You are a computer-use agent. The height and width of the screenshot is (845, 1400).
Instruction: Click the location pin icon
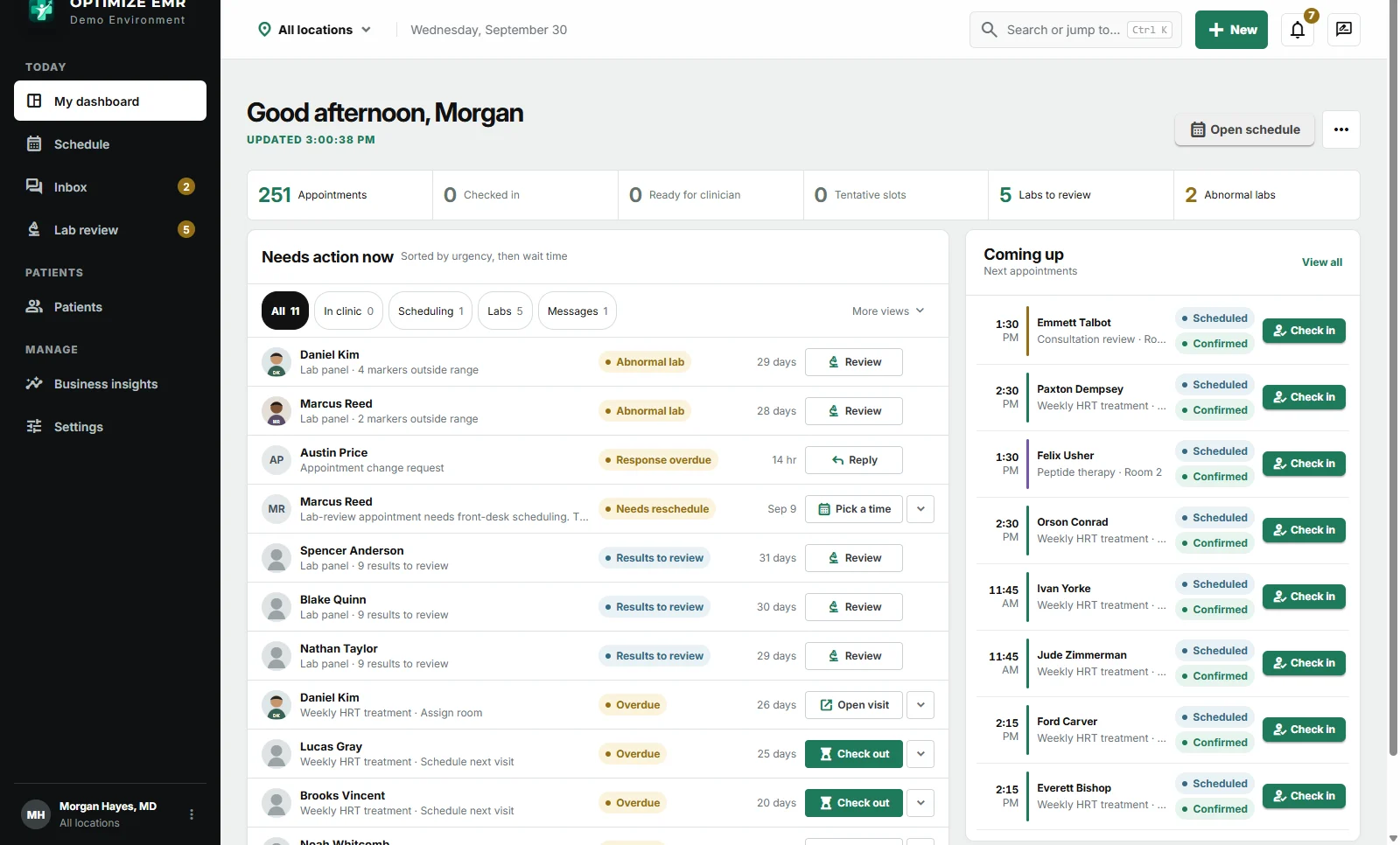pos(264,30)
